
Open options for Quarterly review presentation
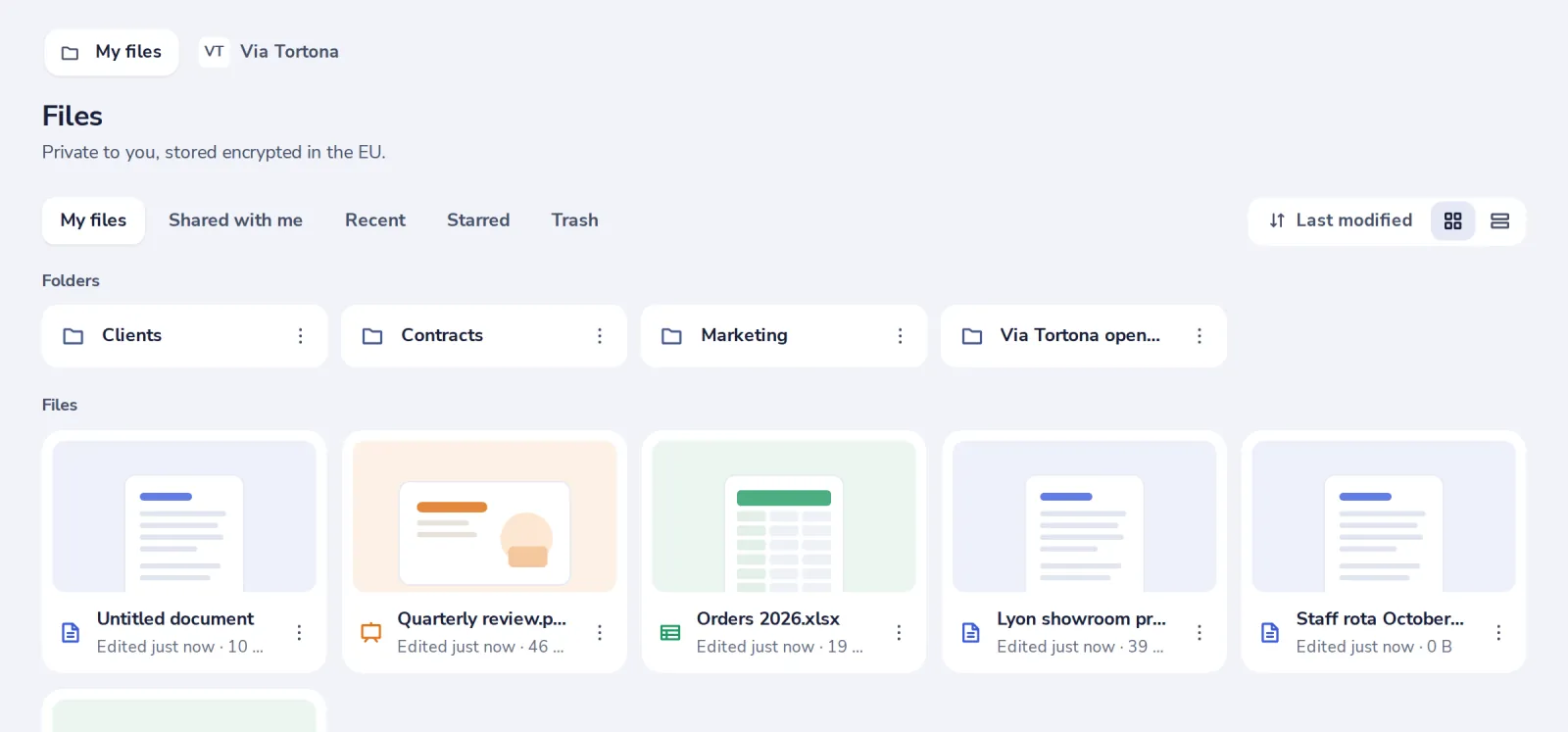[600, 632]
